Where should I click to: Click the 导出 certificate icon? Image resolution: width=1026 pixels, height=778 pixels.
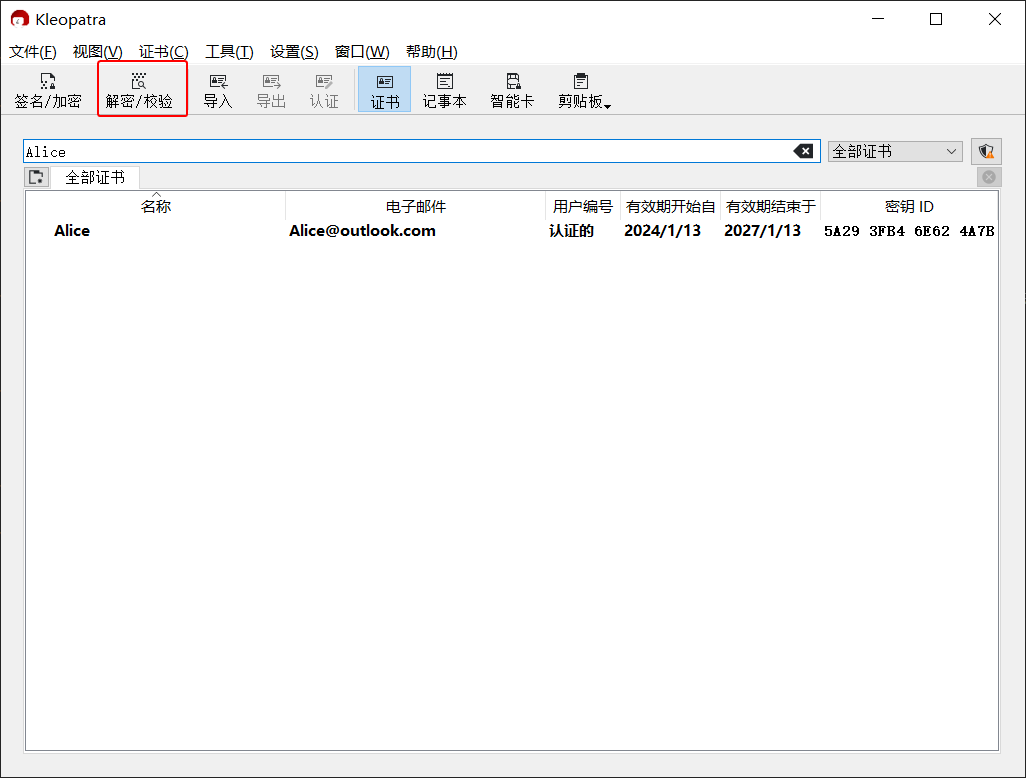point(271,90)
